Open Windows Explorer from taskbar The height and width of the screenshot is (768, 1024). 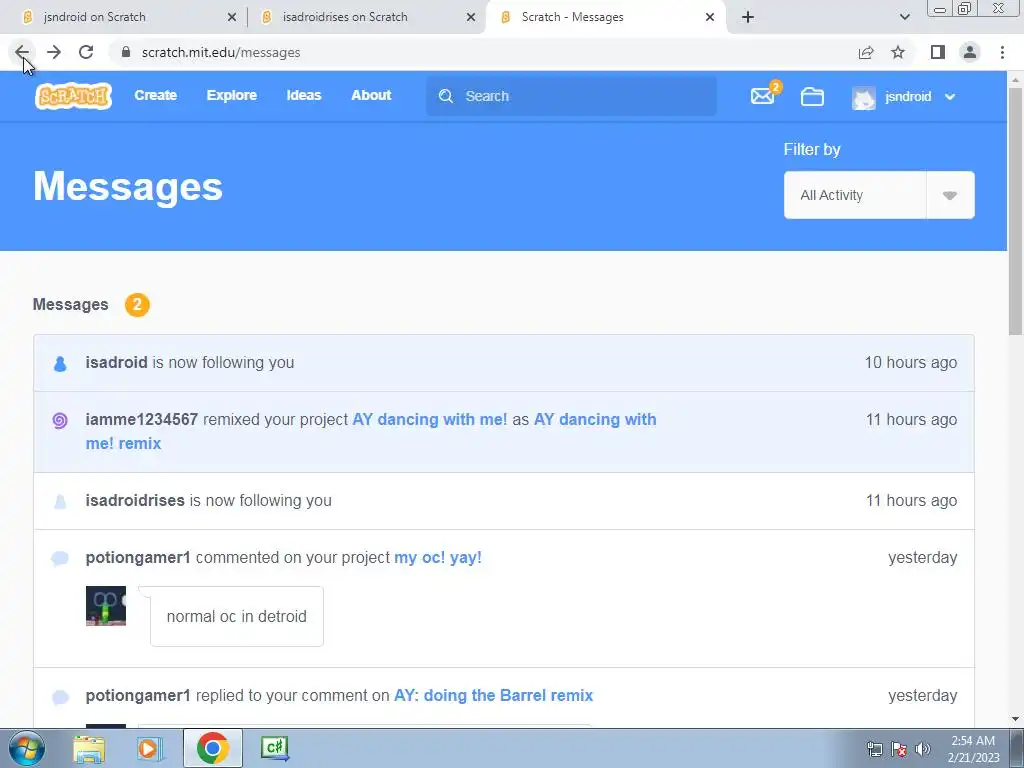click(89, 748)
